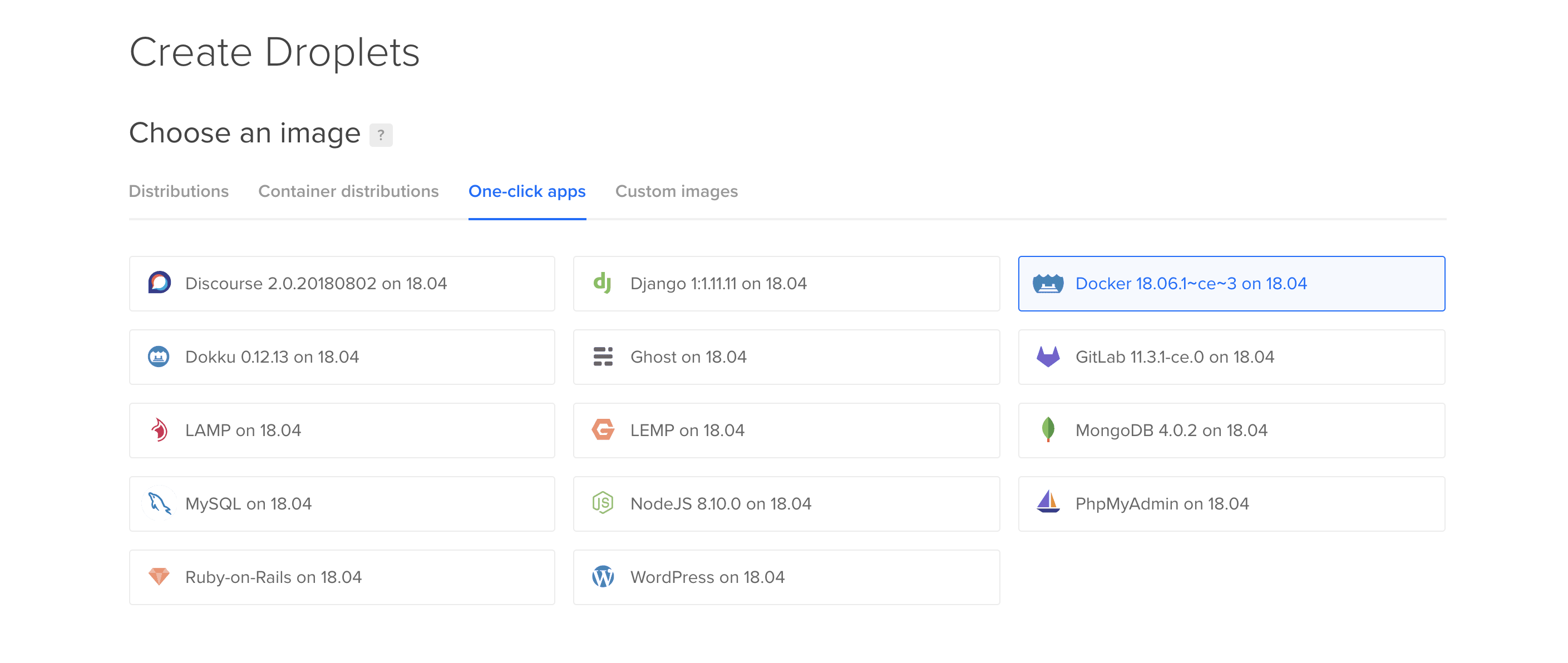
Task: Select the One-click apps tab
Action: [x=527, y=191]
